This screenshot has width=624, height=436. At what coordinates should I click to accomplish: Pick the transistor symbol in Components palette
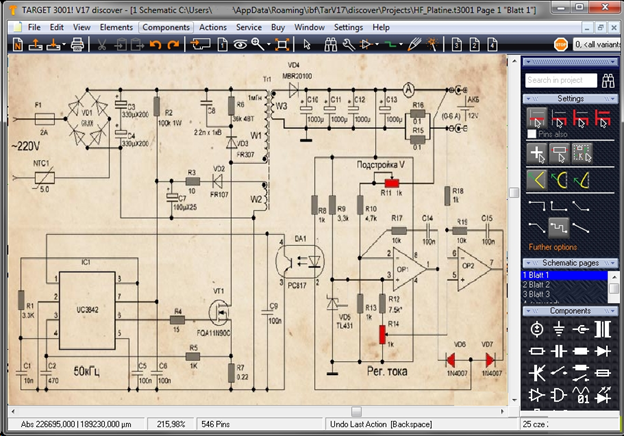coord(537,373)
